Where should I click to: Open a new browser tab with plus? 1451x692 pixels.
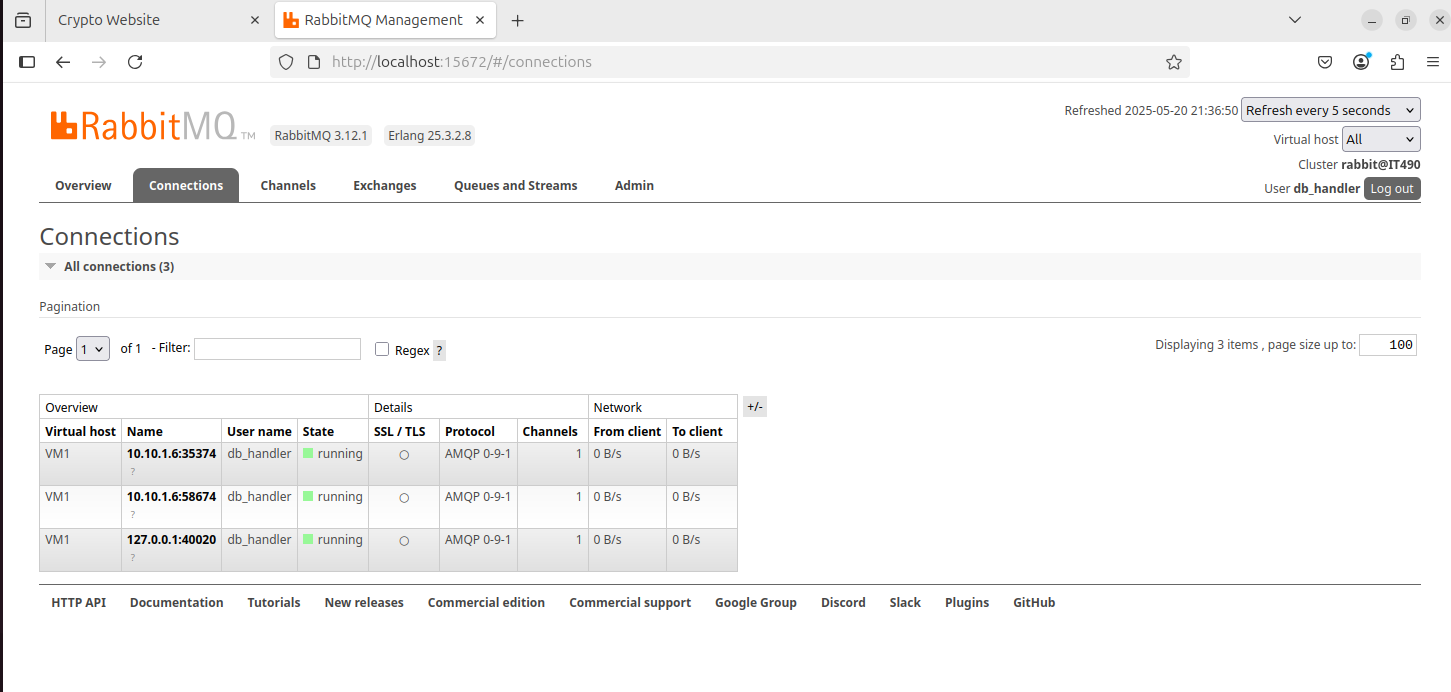(517, 20)
